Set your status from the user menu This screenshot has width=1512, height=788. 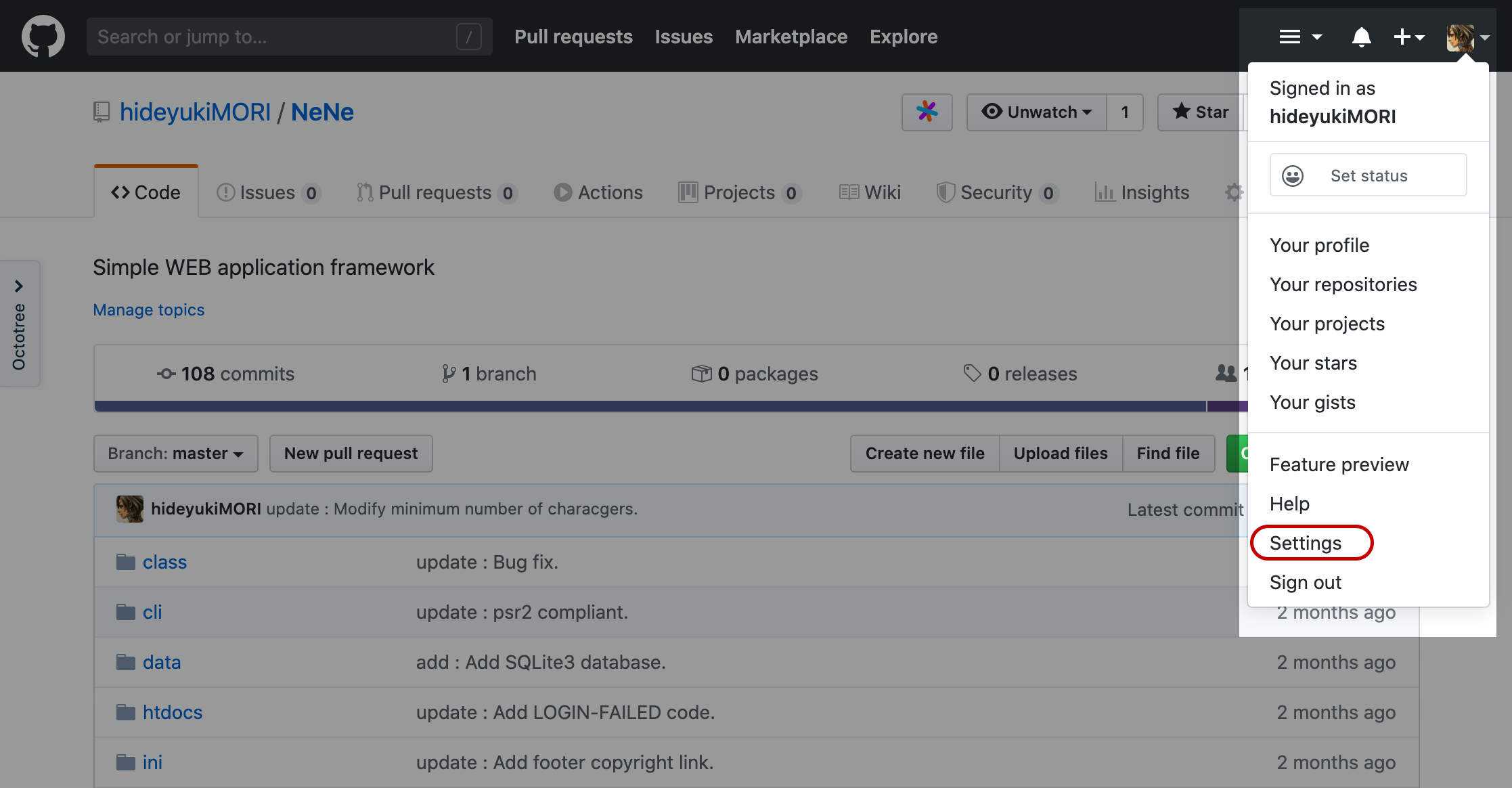[1368, 175]
